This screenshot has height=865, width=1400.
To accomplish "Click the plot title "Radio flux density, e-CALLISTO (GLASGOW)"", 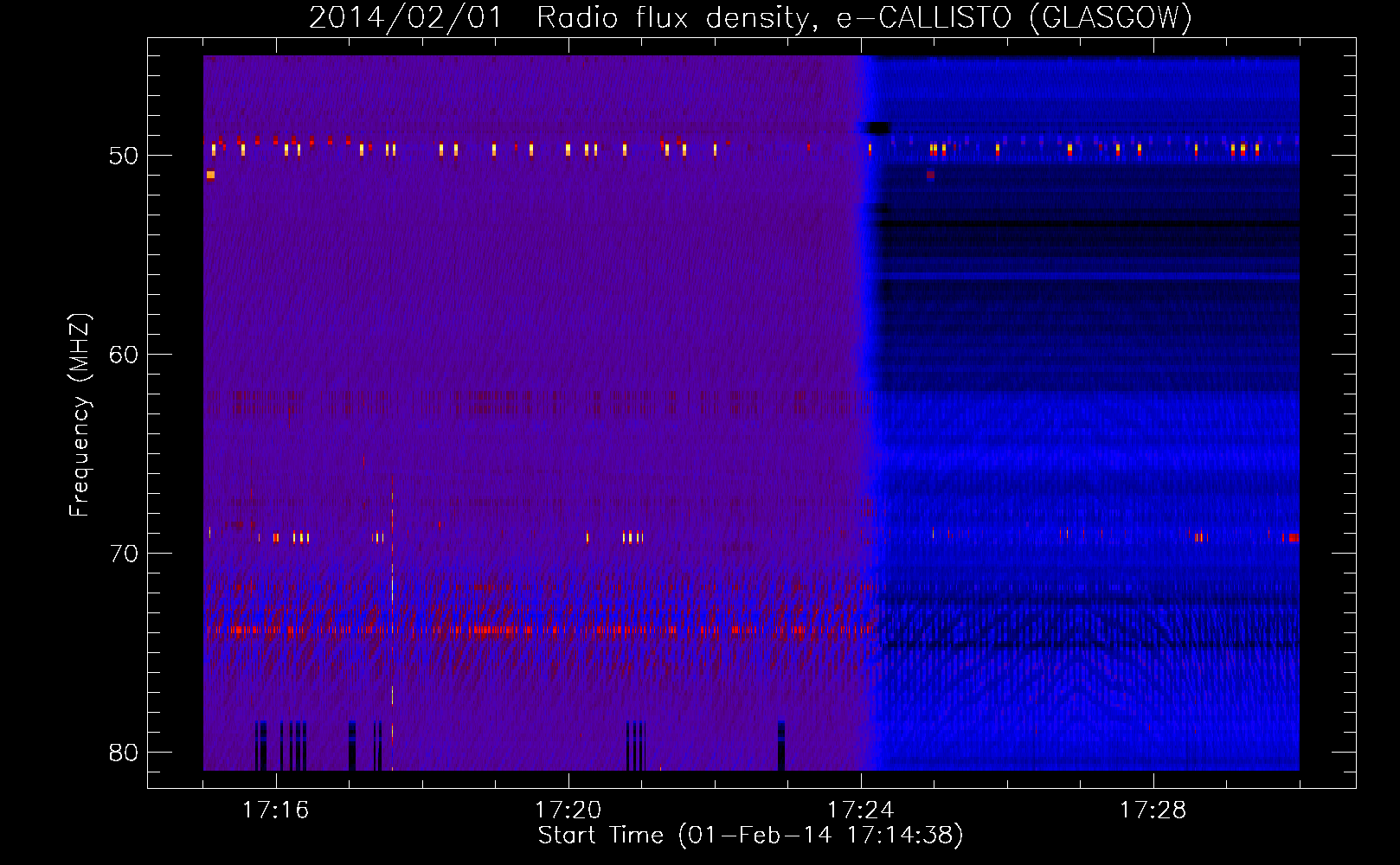I will (x=864, y=18).
